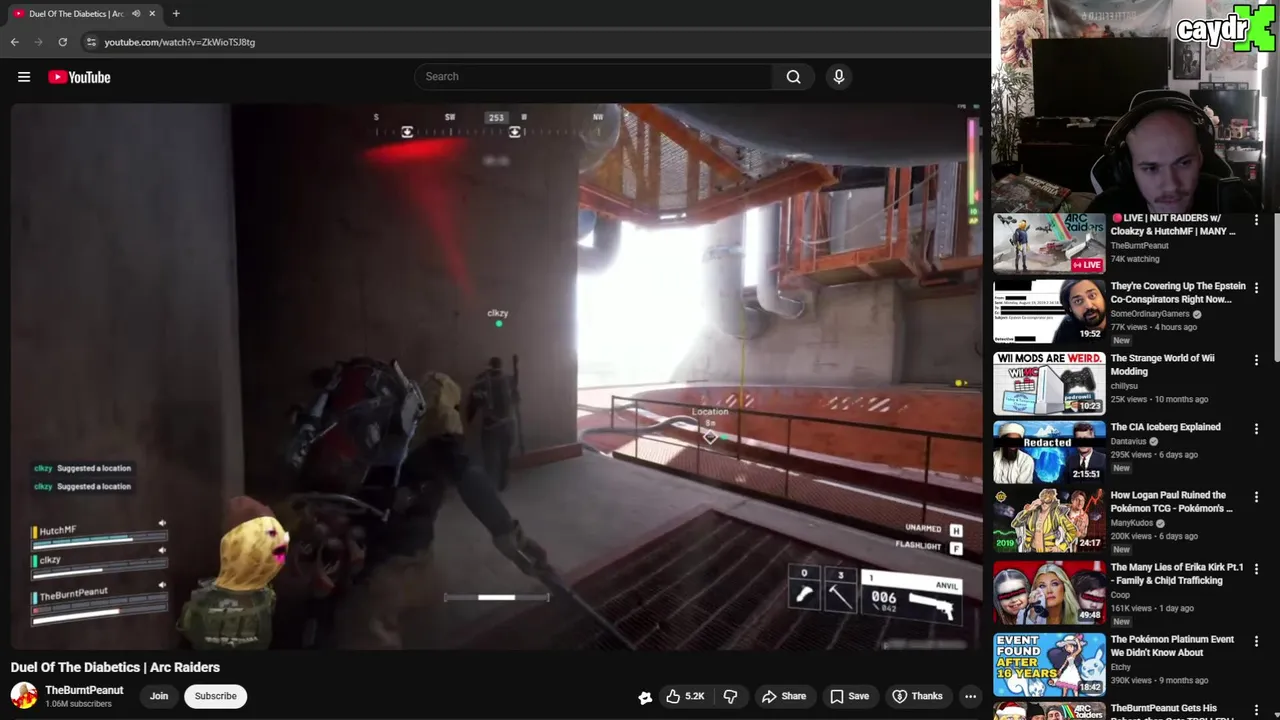
Task: Close the Duel Of The Diabetics tab
Action: tap(152, 13)
